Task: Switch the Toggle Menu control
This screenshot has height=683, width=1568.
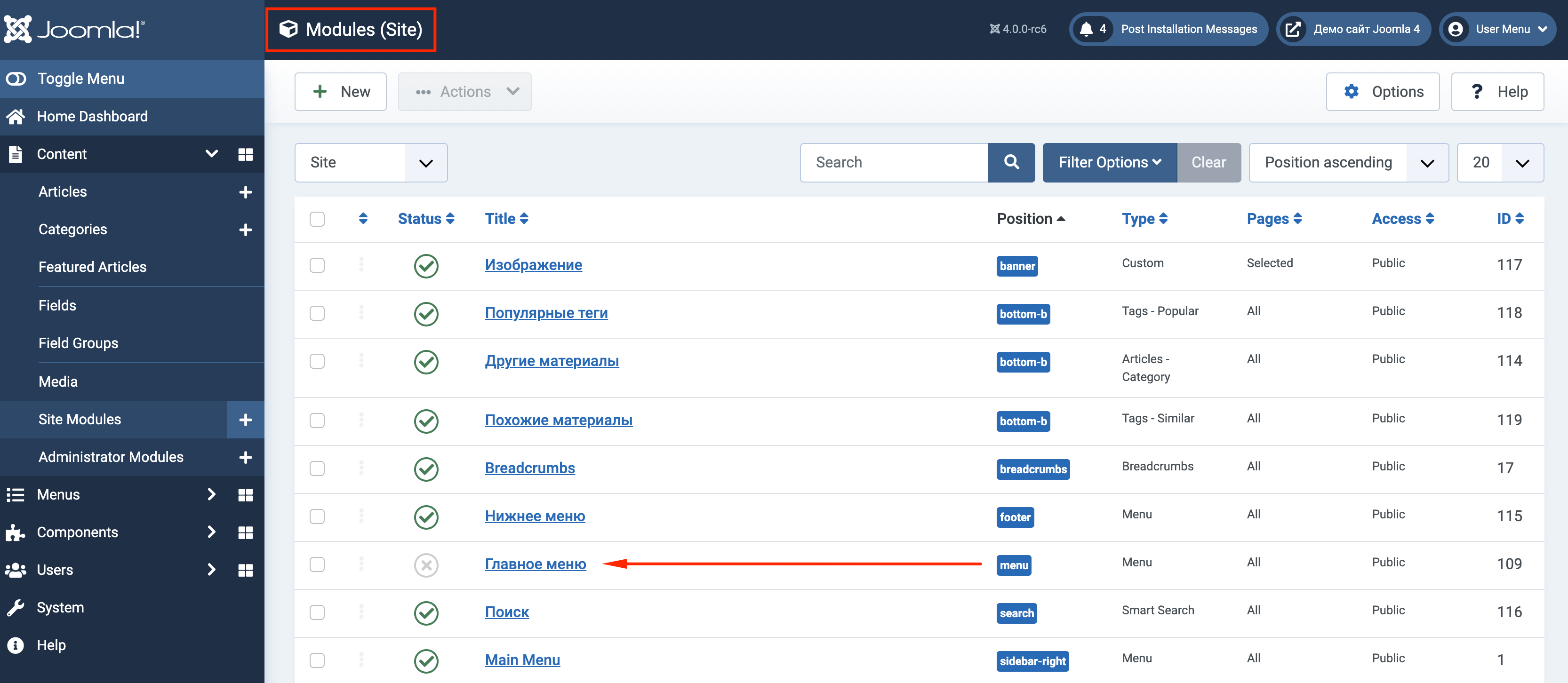Action: point(16,79)
